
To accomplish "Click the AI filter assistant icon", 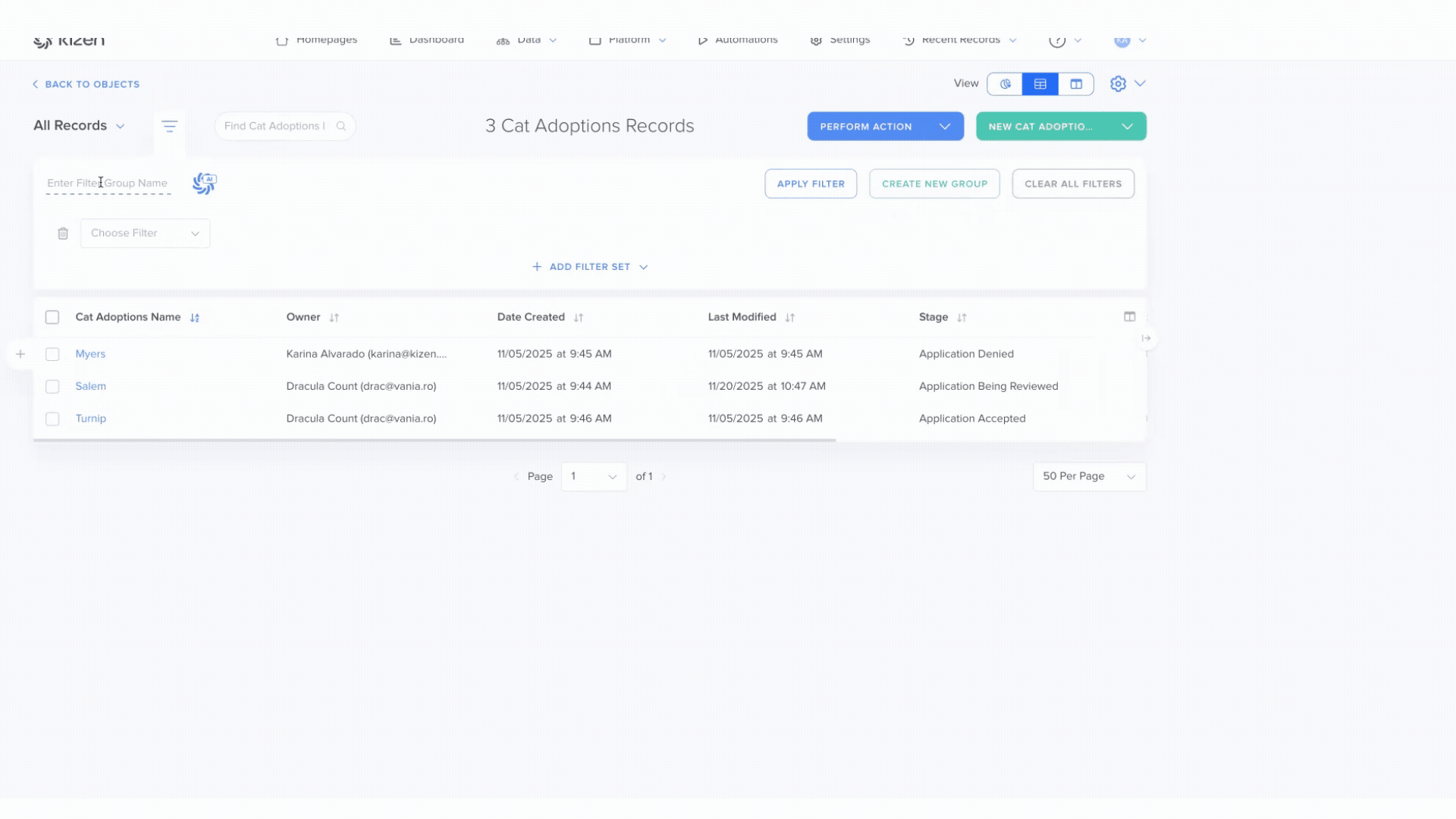I will pyautogui.click(x=204, y=183).
